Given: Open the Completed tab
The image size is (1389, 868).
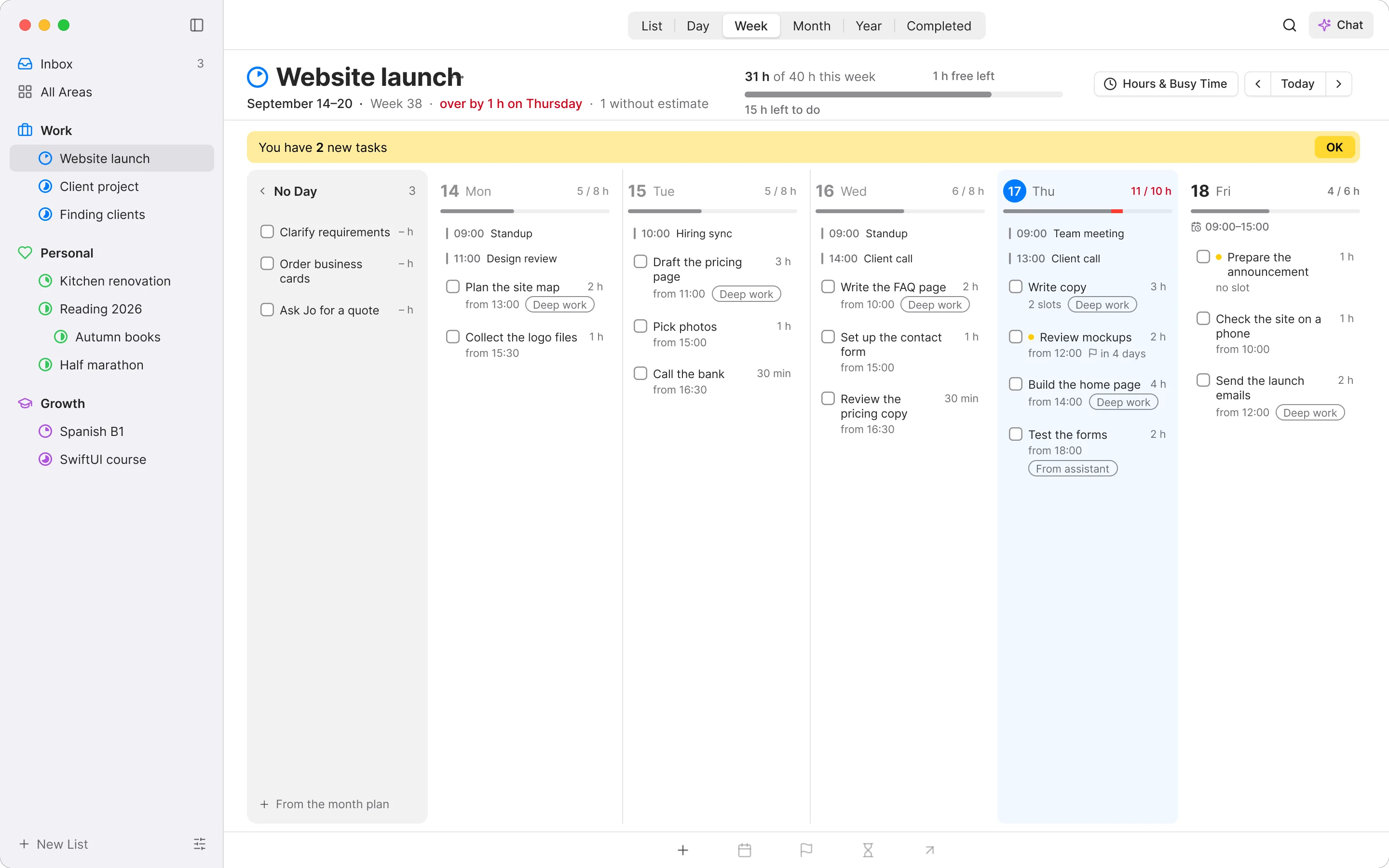Looking at the screenshot, I should [939, 26].
